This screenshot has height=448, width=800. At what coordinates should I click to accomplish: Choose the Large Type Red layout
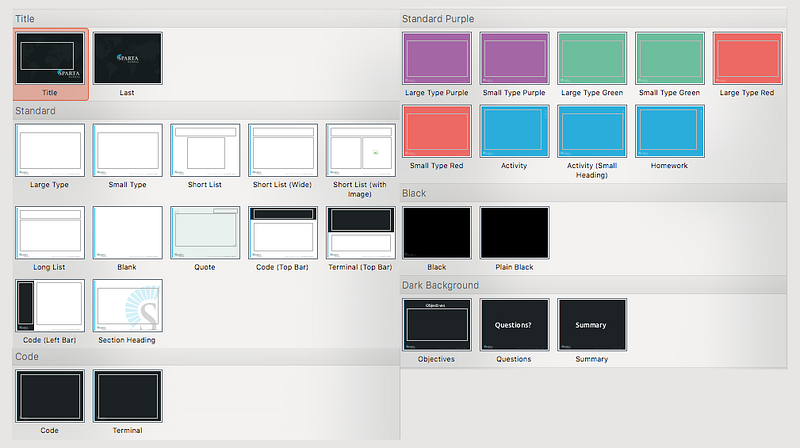coord(747,58)
